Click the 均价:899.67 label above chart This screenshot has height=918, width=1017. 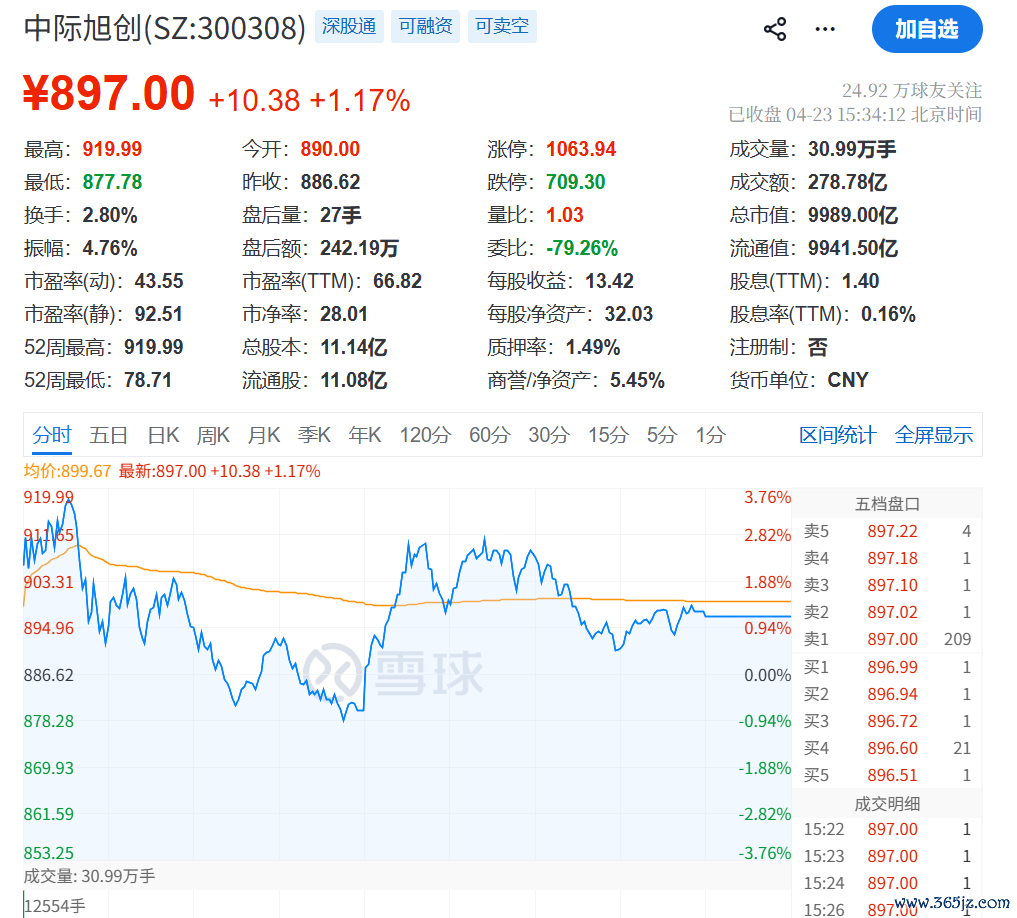click(67, 471)
